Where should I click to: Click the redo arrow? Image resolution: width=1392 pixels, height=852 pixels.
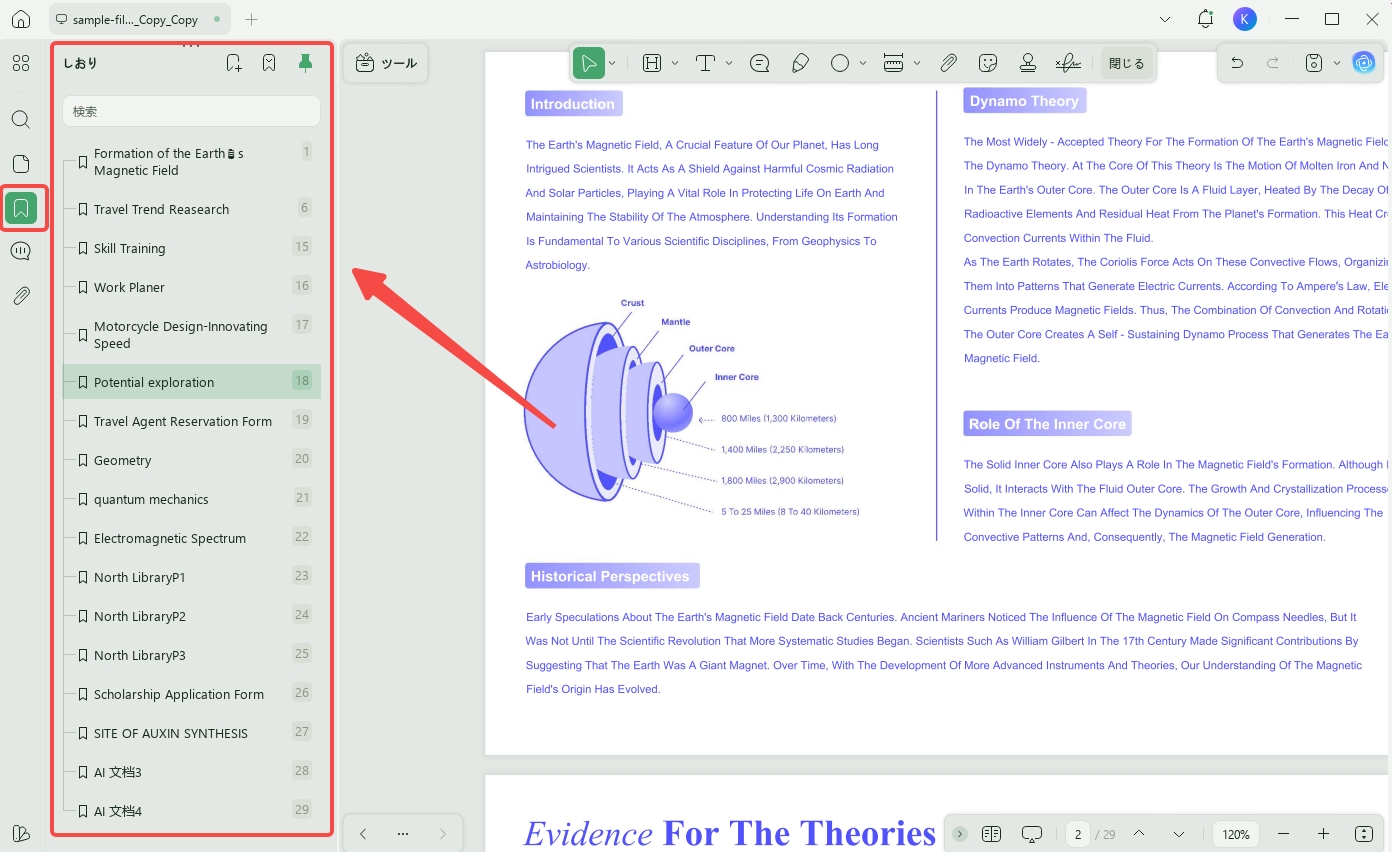point(1273,63)
